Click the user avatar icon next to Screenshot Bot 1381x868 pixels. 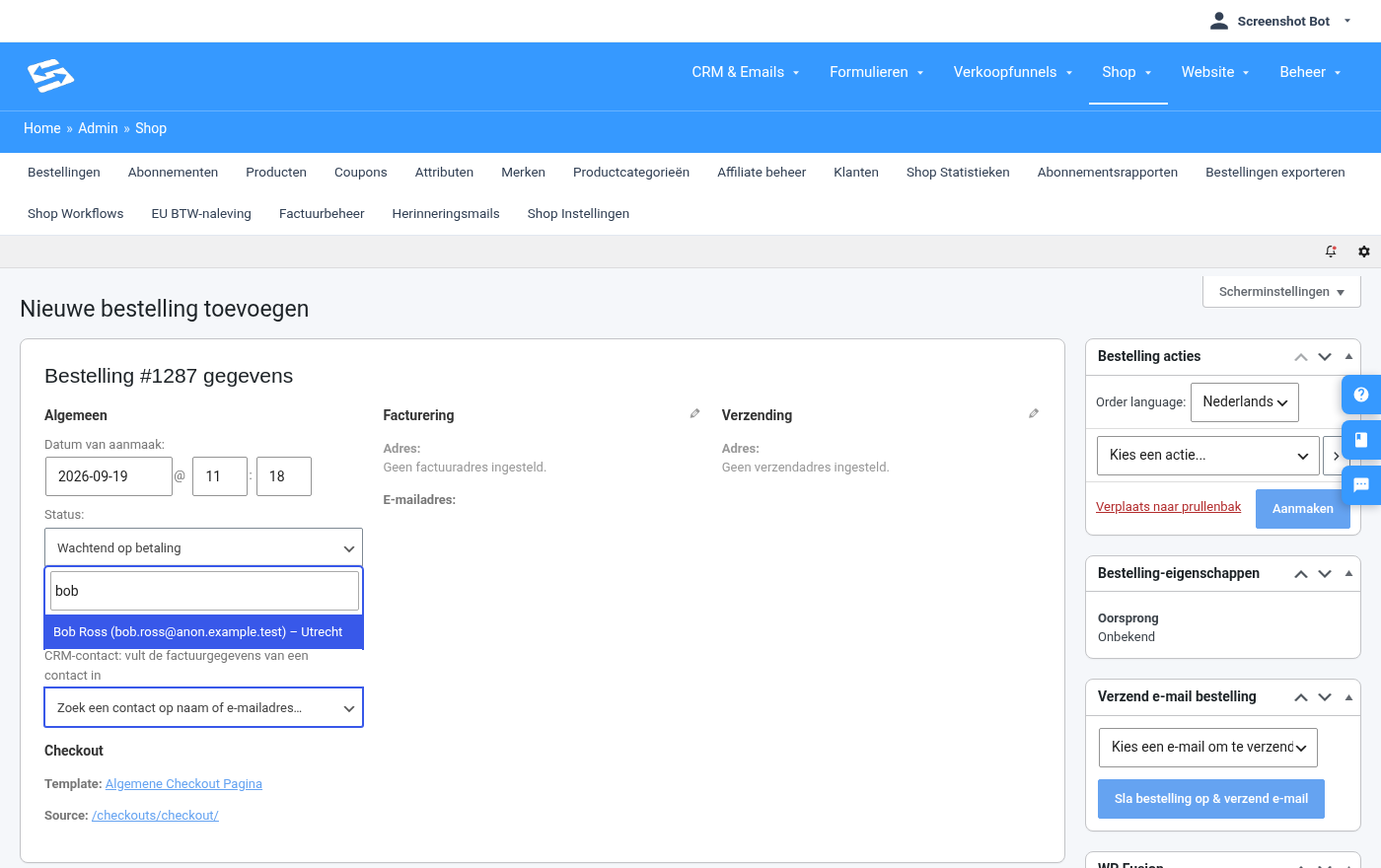[1219, 21]
